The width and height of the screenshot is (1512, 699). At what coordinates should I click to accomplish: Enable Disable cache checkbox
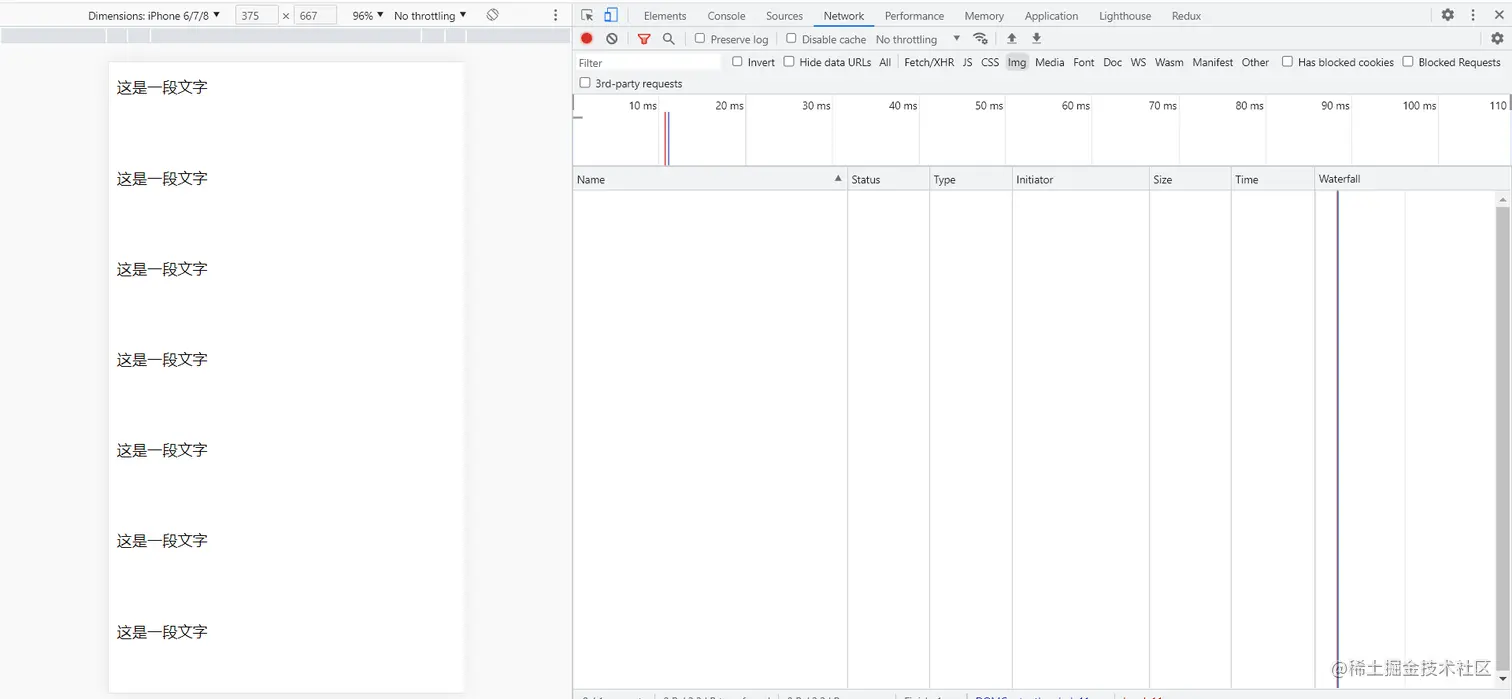[x=791, y=39]
